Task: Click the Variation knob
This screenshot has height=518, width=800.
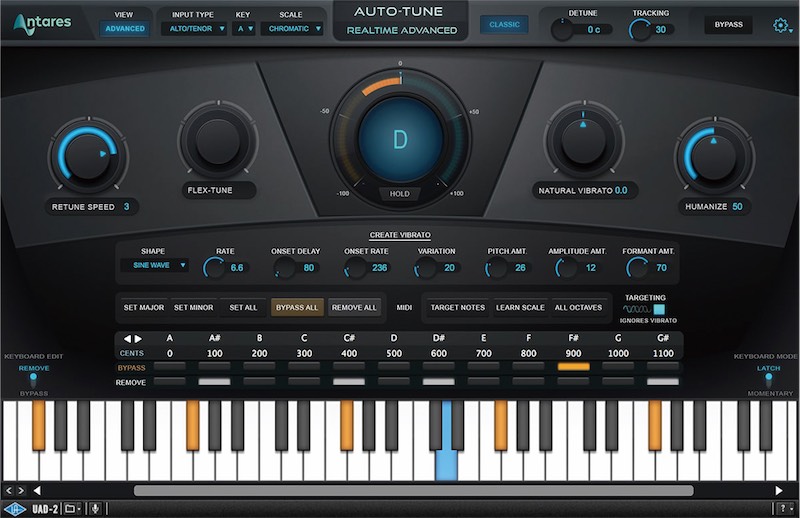Action: point(425,267)
